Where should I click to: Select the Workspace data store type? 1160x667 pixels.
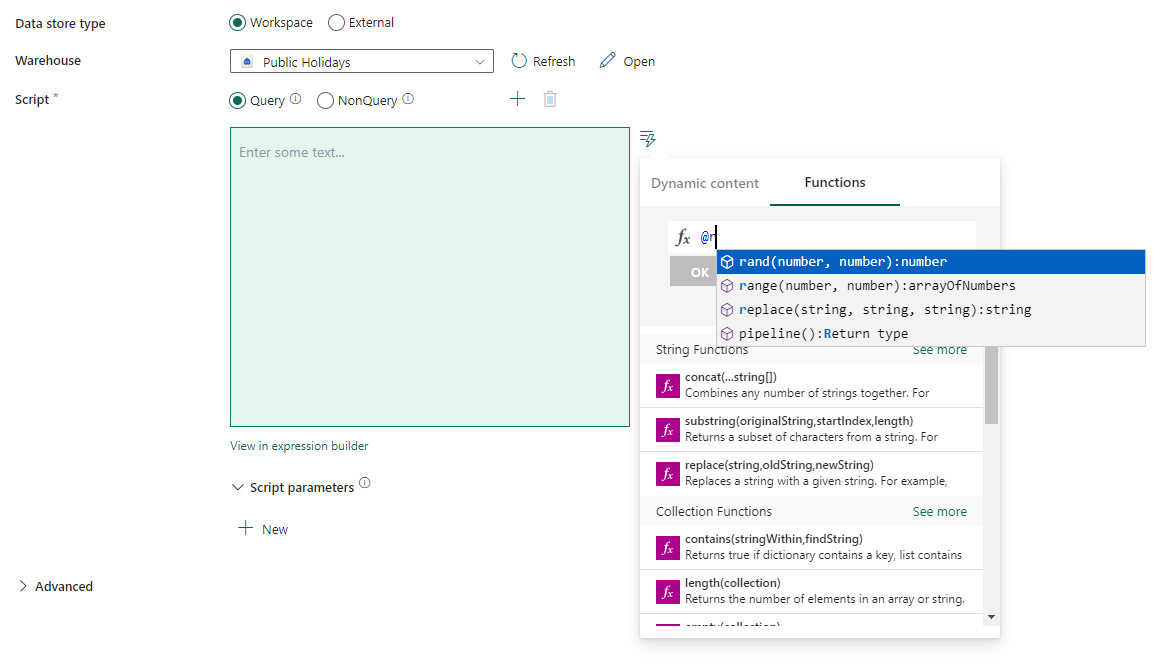[x=236, y=22]
